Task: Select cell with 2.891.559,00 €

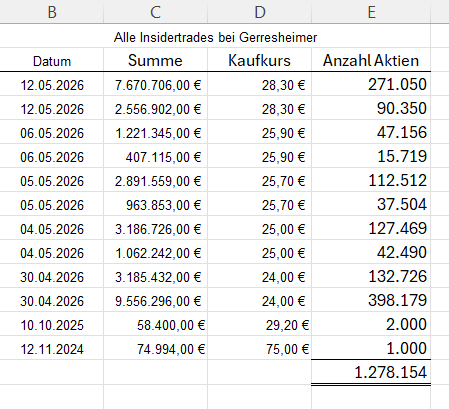Action: point(155,181)
